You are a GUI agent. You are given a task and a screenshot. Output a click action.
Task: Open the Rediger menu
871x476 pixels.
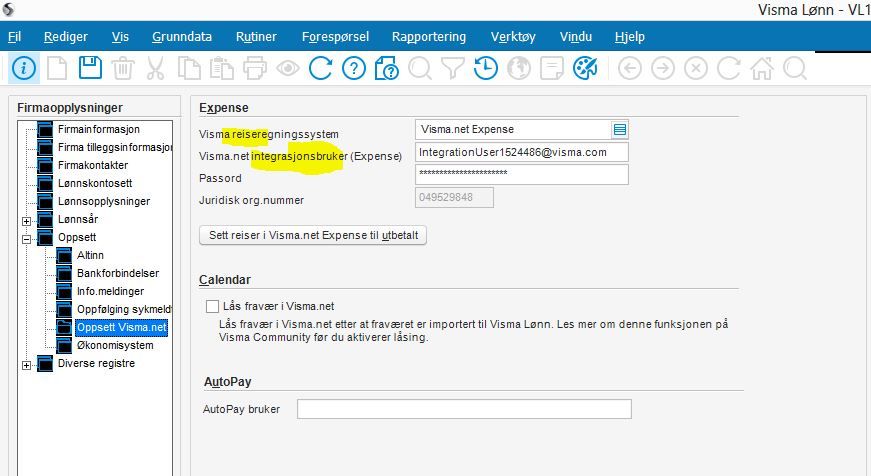coord(66,37)
